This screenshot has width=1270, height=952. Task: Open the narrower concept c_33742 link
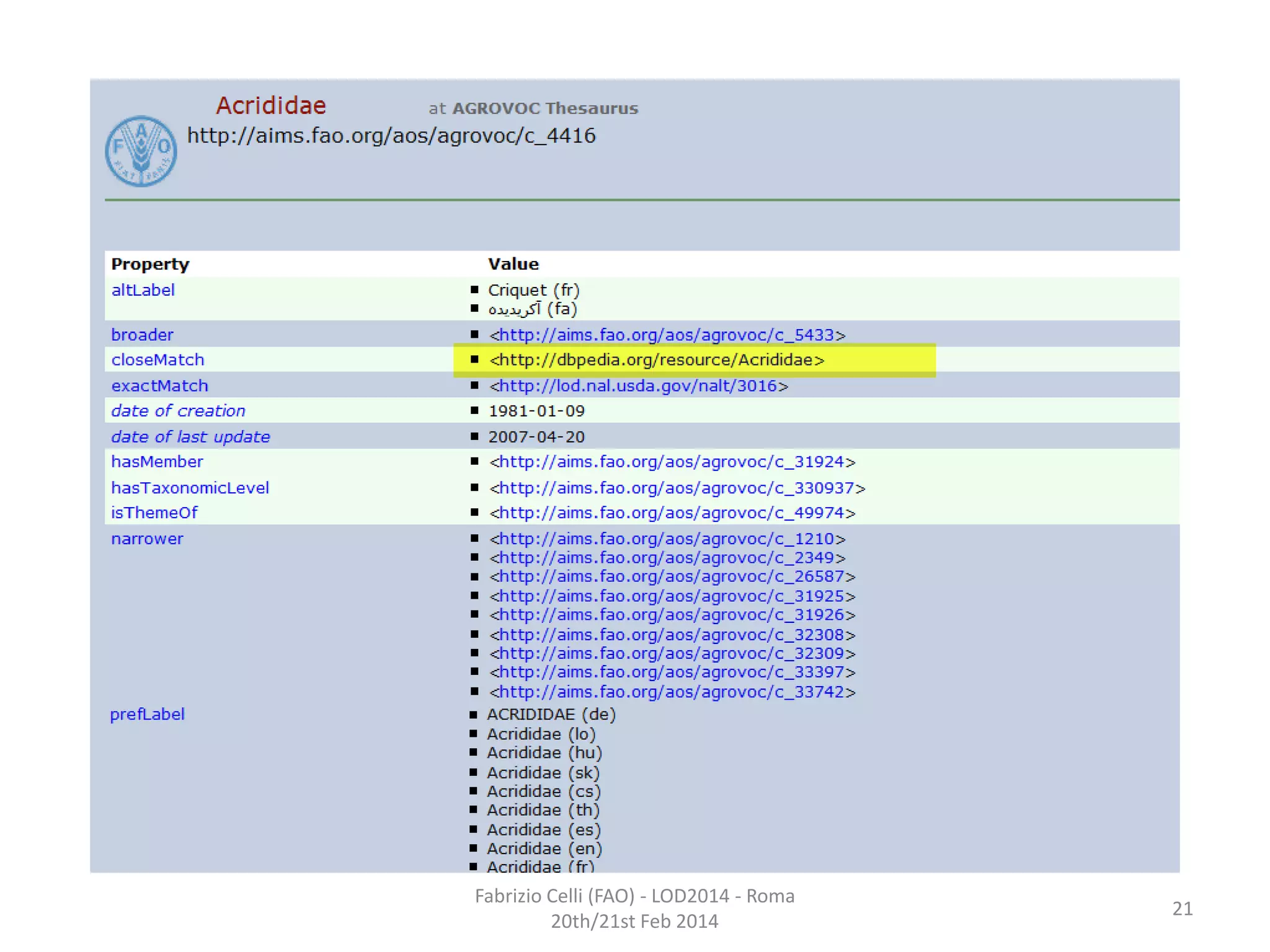(672, 692)
